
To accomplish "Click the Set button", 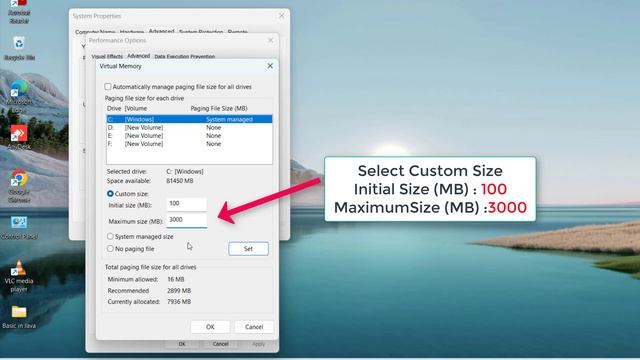I will pyautogui.click(x=249, y=249).
